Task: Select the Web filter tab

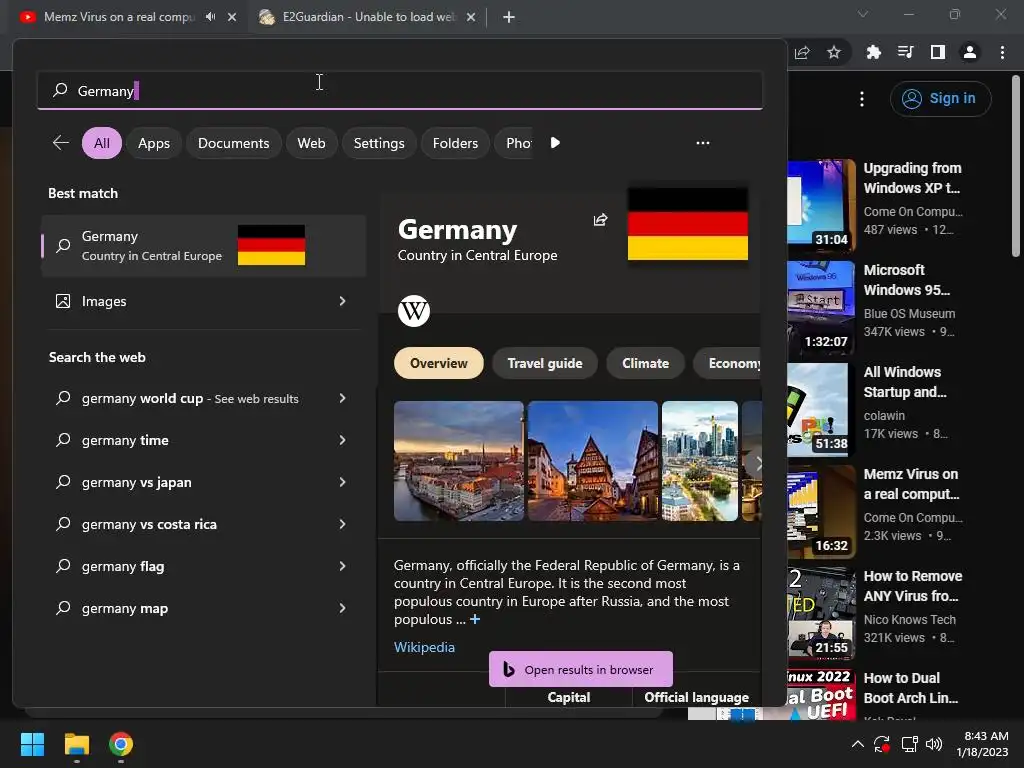Action: [x=312, y=143]
